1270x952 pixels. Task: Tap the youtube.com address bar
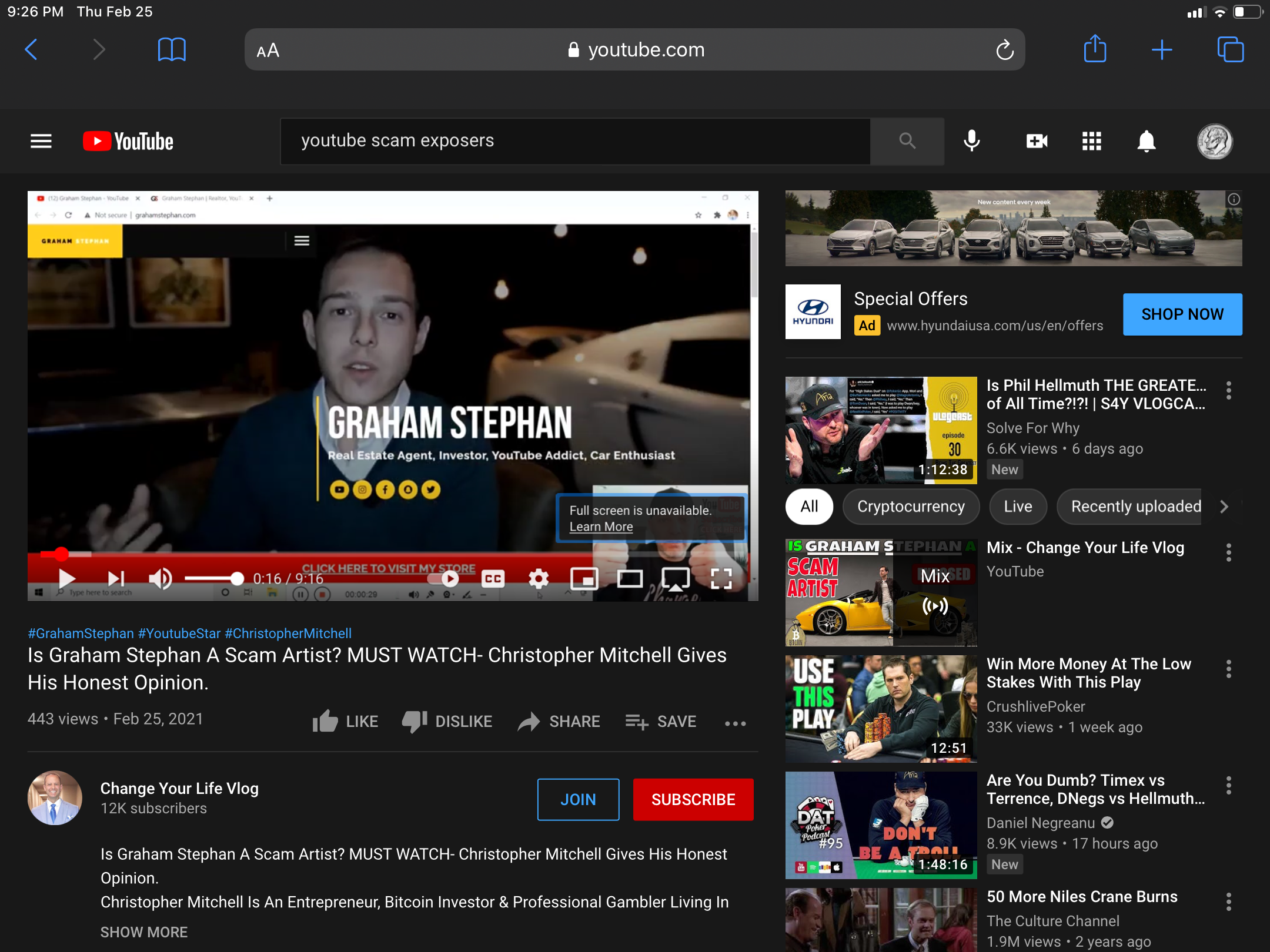[635, 50]
